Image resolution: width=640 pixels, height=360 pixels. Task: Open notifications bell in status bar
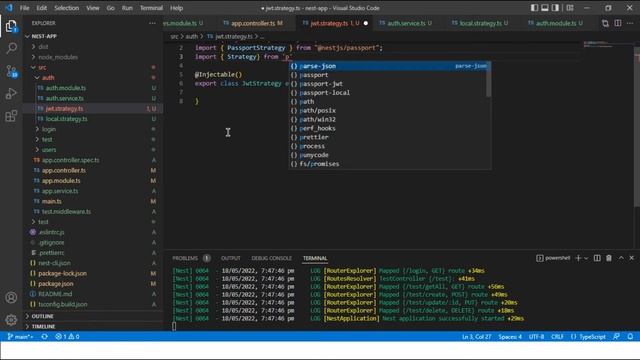(630, 336)
